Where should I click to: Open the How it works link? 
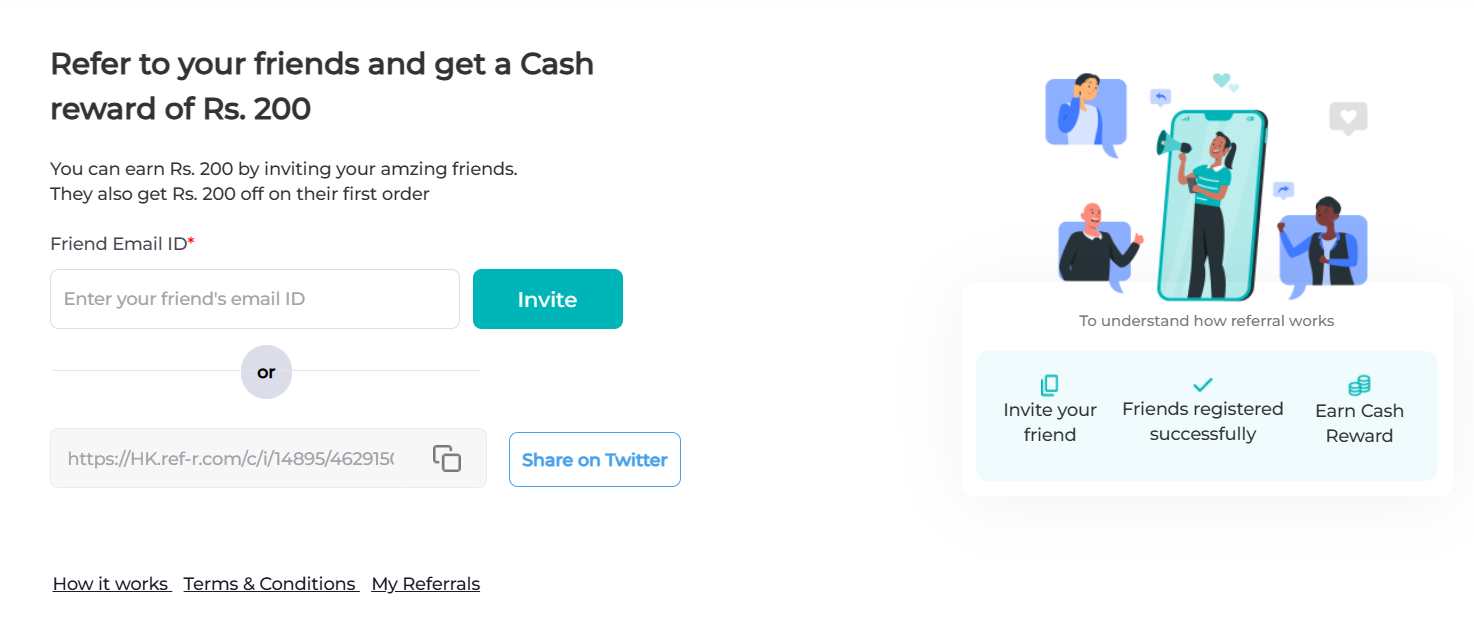[112, 584]
